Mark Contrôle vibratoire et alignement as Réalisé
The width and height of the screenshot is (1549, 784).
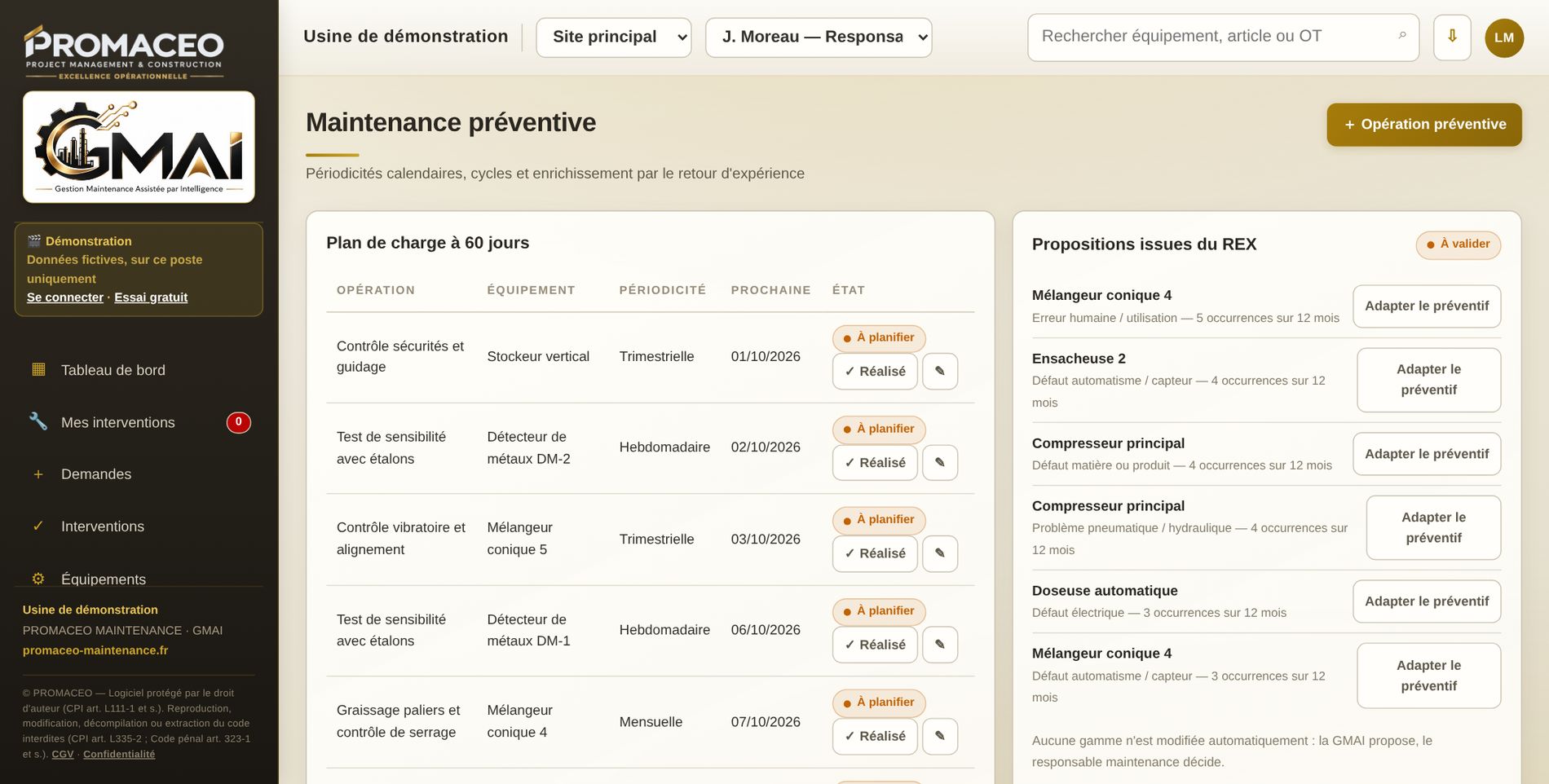coord(875,553)
